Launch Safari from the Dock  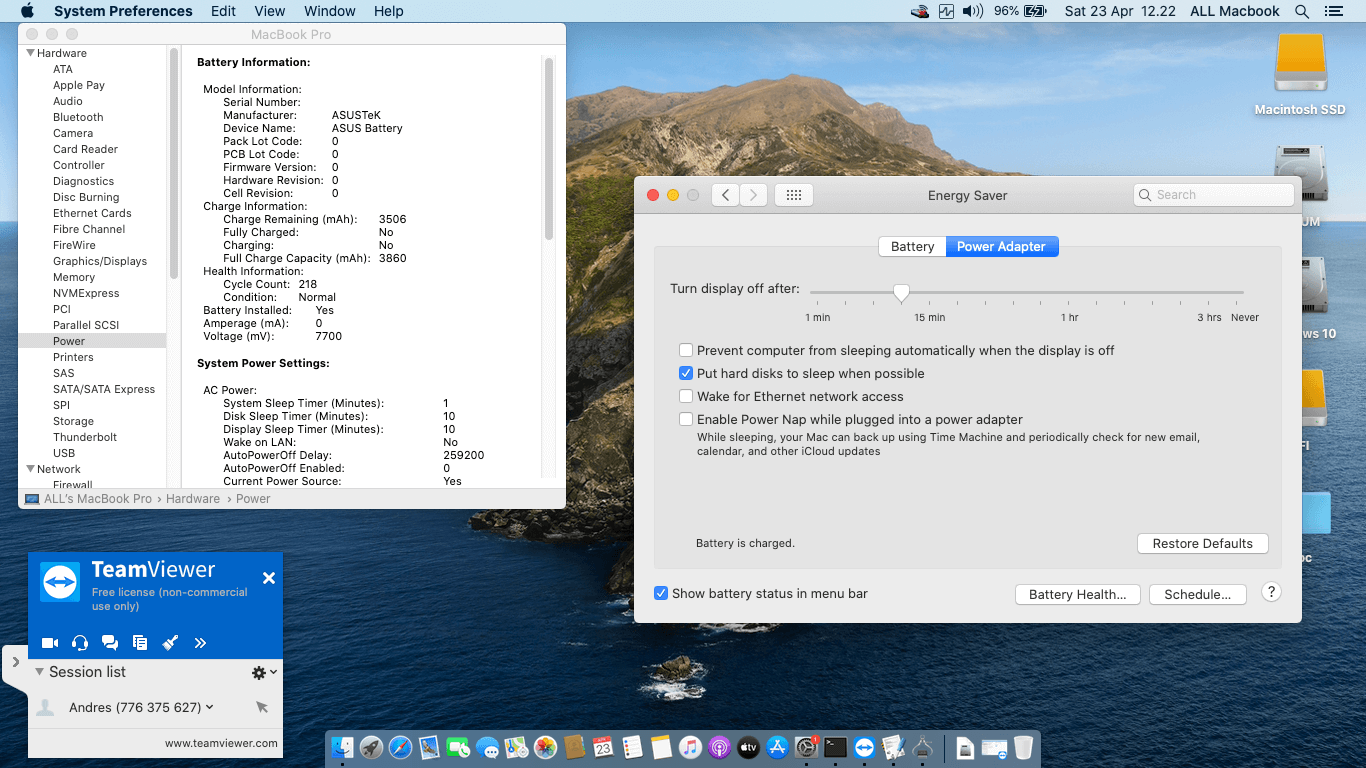[x=400, y=747]
